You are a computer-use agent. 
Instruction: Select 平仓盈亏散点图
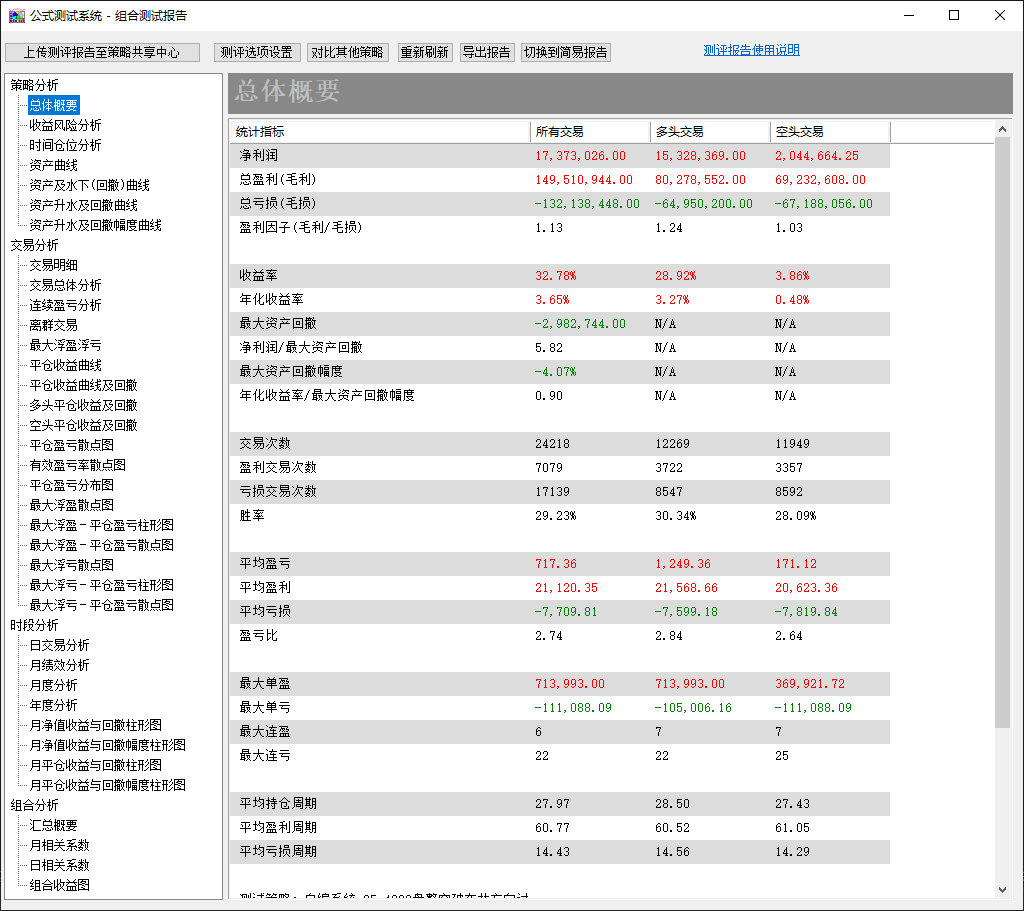72,445
